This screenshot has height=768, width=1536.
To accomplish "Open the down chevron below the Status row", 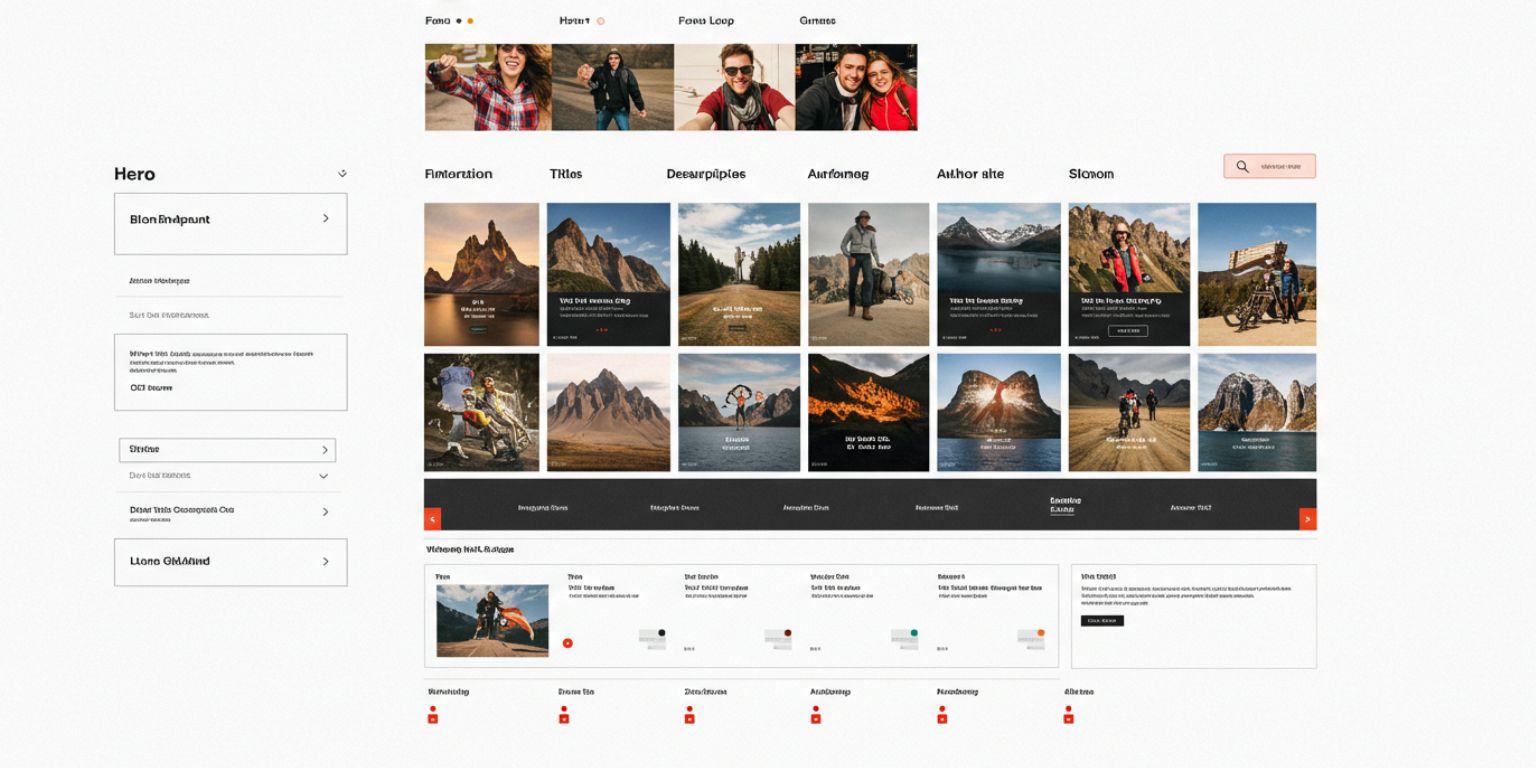I will click(323, 476).
